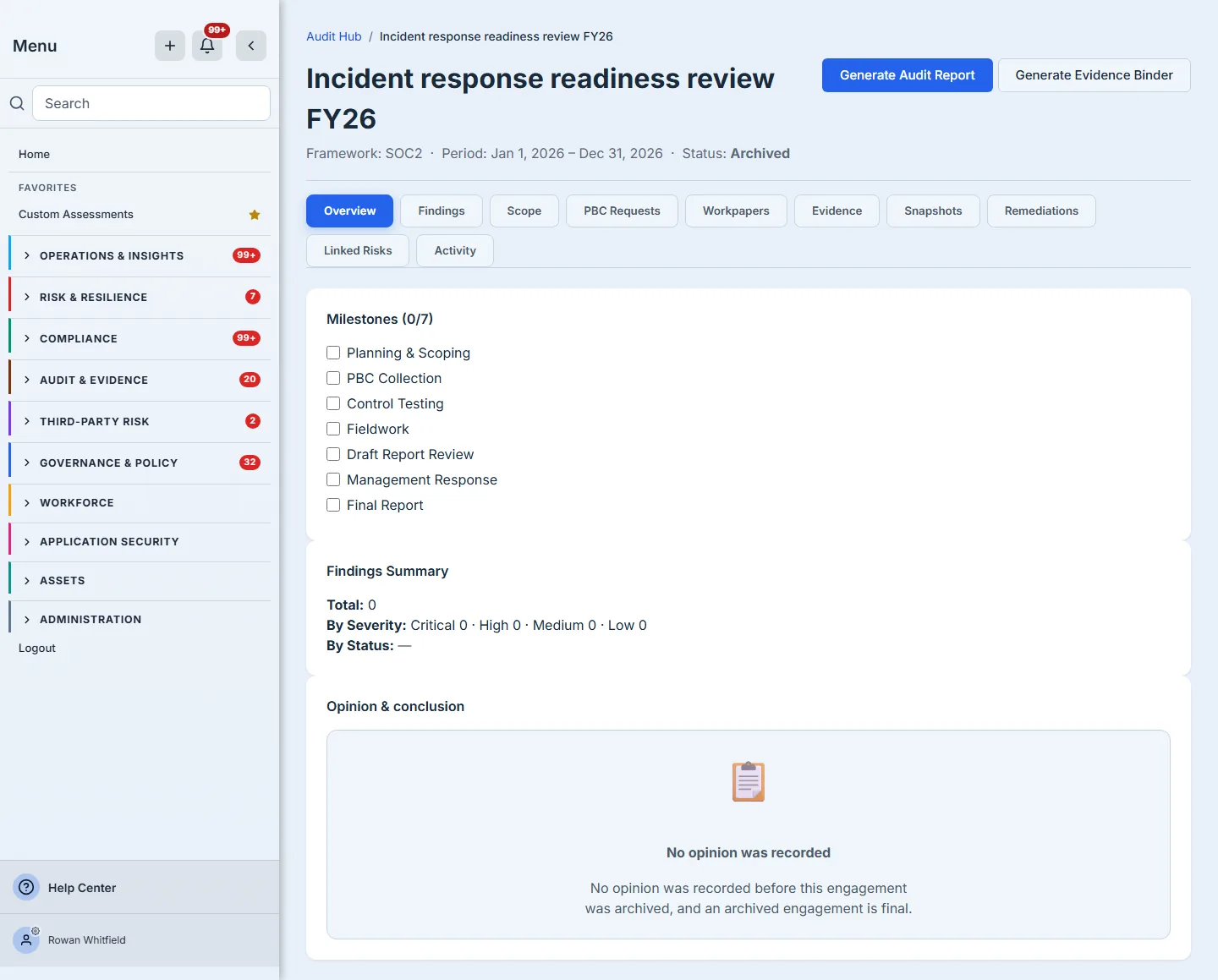Check the Control Testing milestone
The image size is (1218, 980).
click(333, 403)
